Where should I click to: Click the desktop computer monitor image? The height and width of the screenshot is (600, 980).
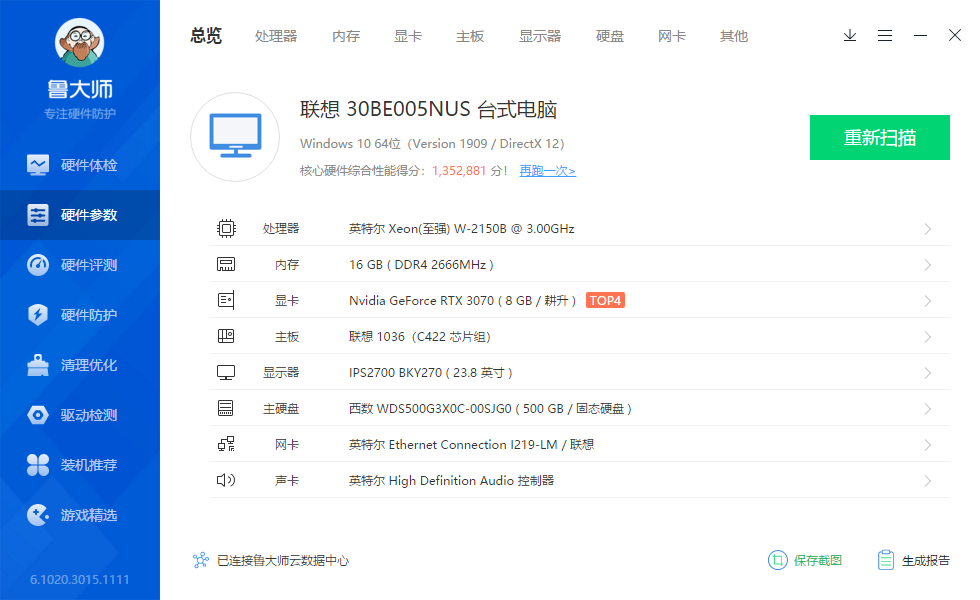[x=235, y=137]
